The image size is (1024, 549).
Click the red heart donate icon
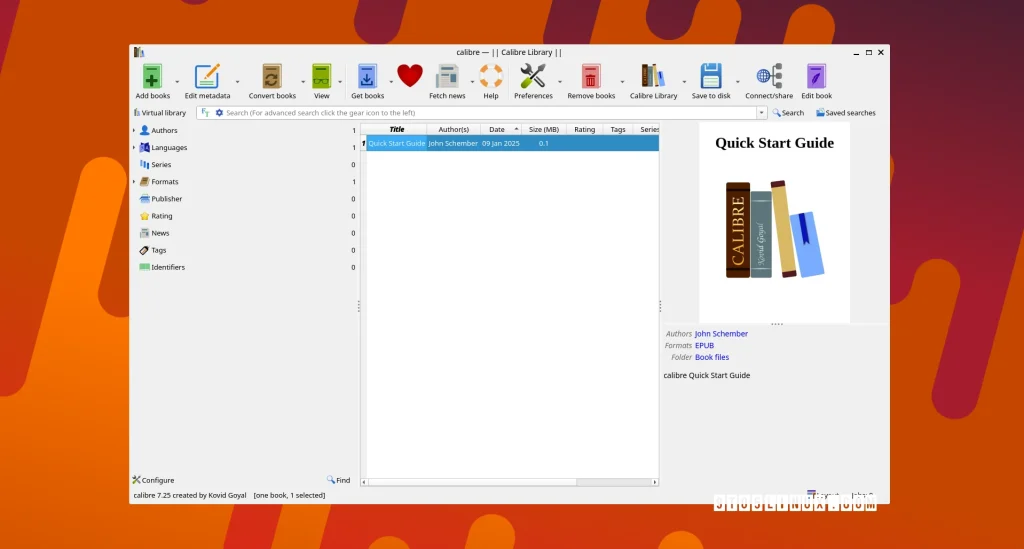pos(409,76)
